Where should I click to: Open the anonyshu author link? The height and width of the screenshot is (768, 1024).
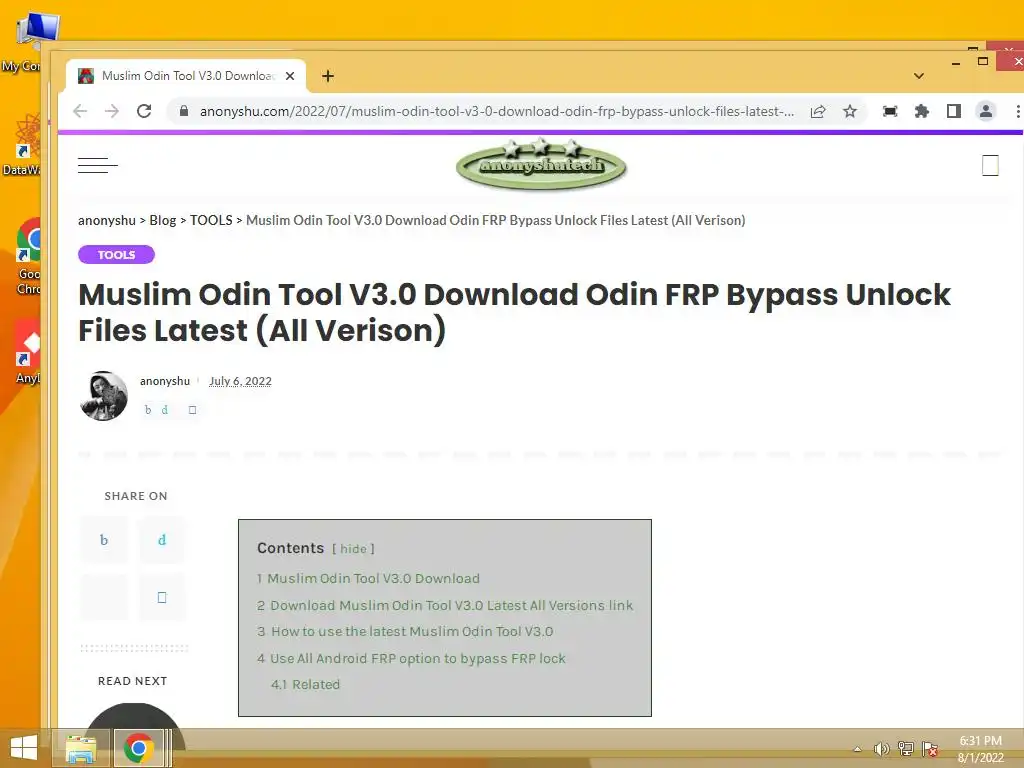click(x=165, y=381)
